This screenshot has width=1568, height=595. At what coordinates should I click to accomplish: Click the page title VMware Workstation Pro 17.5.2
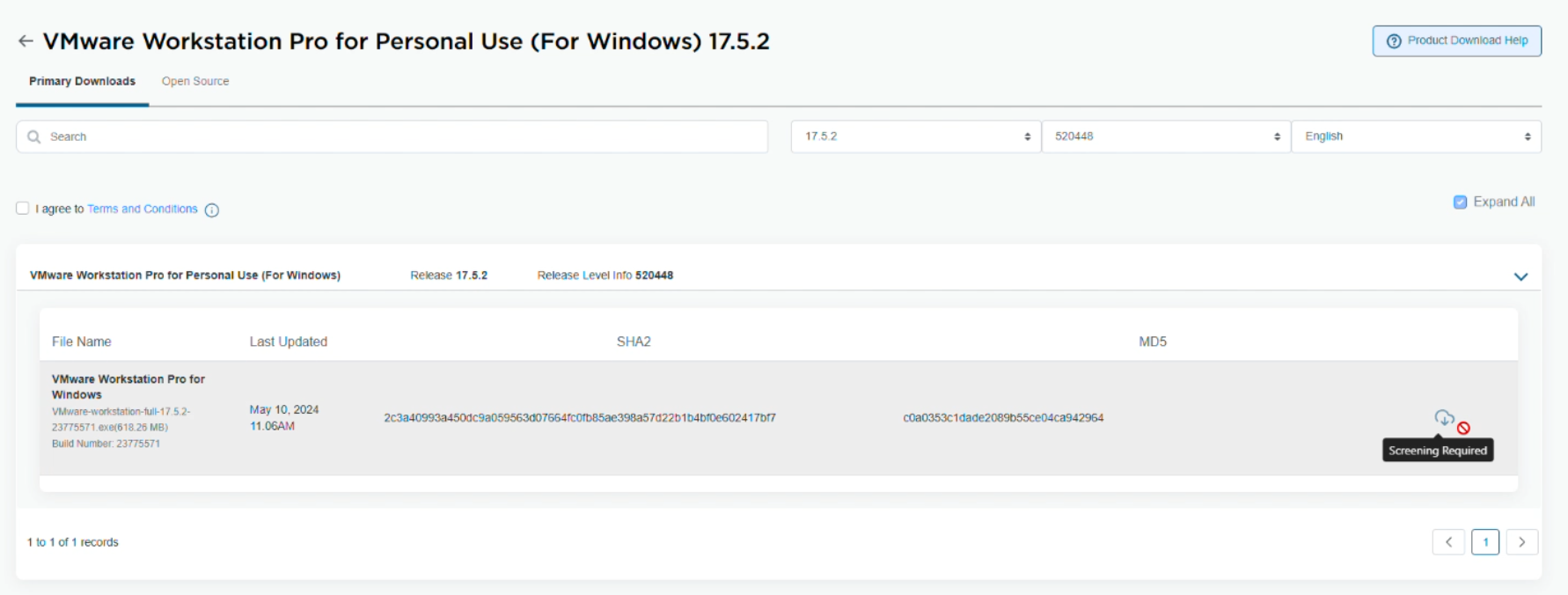[407, 41]
